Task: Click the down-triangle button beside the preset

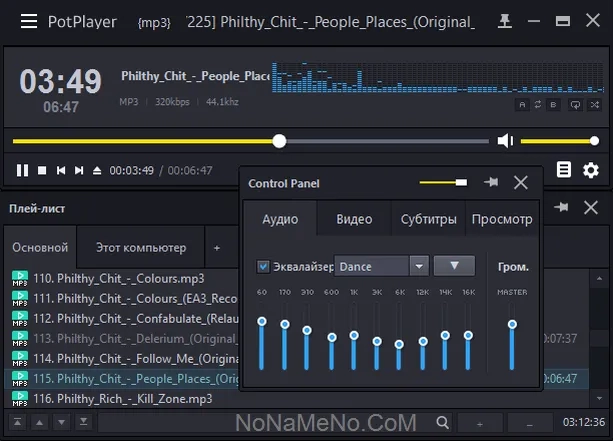Action: click(454, 265)
